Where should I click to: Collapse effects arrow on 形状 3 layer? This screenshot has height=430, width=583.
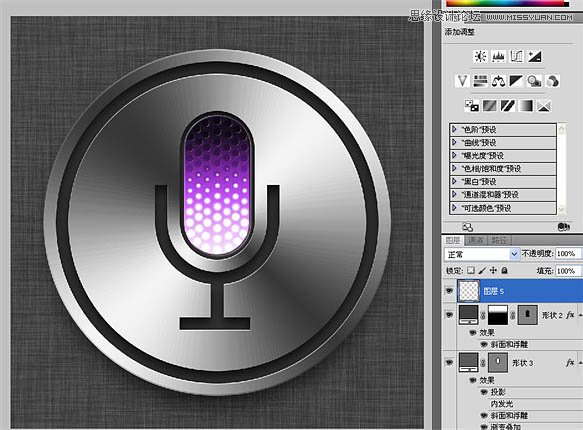[x=580, y=362]
